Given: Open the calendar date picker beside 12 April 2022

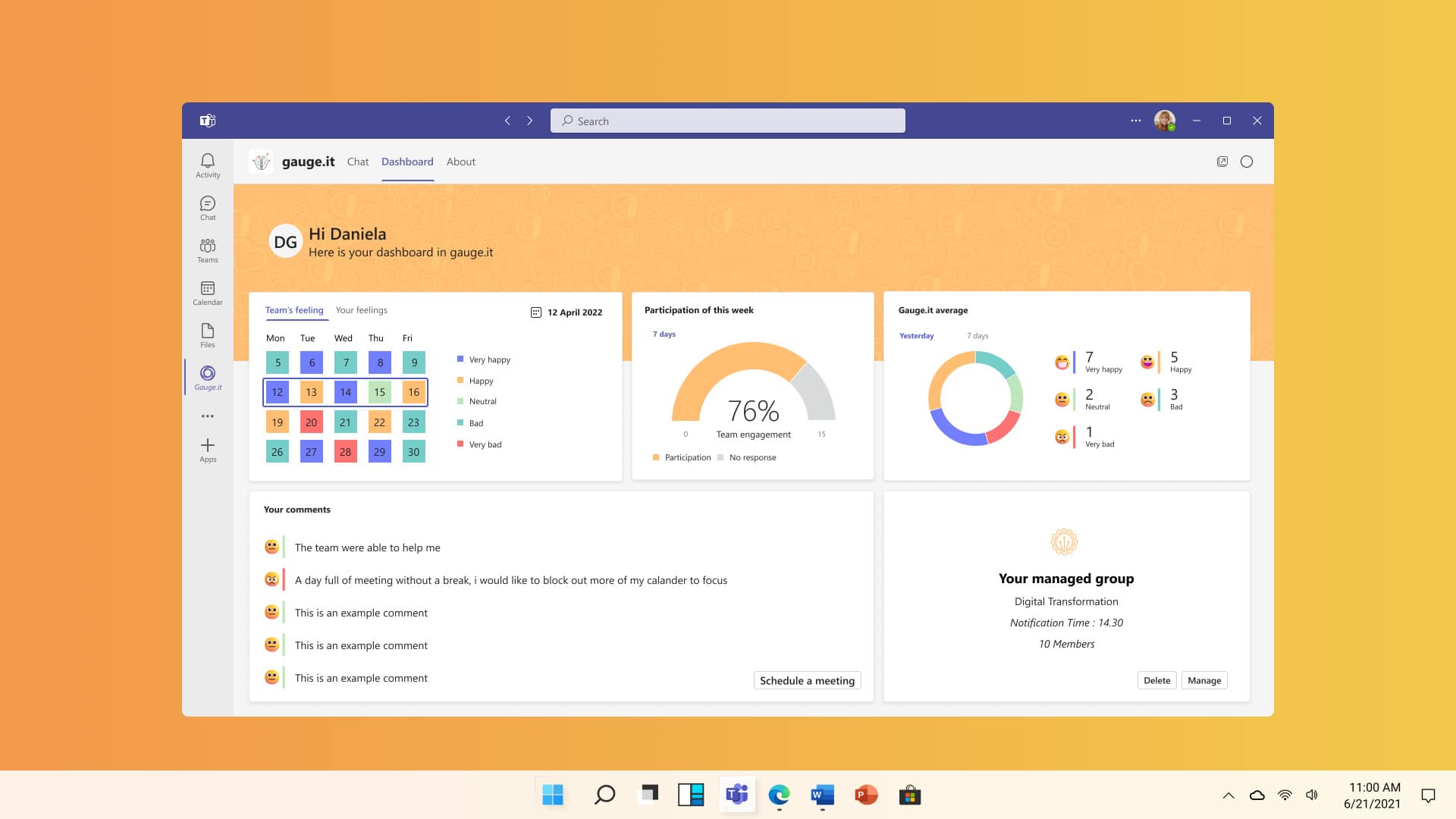Looking at the screenshot, I should click(x=537, y=312).
